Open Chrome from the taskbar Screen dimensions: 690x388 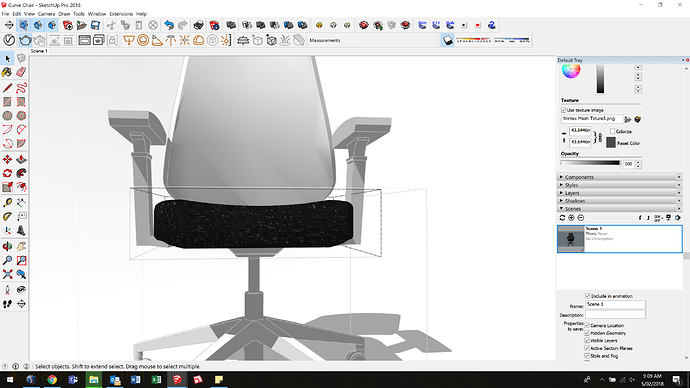[x=52, y=379]
